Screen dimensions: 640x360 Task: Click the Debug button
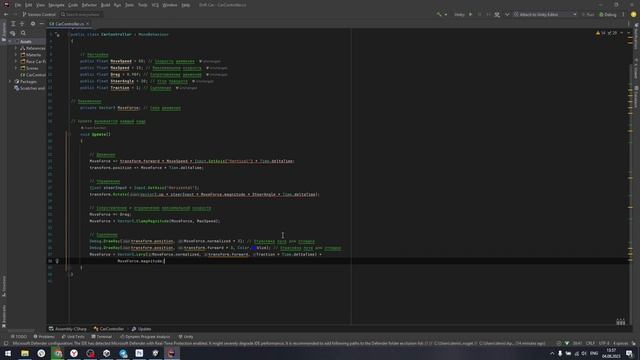pyautogui.click(x=608, y=14)
